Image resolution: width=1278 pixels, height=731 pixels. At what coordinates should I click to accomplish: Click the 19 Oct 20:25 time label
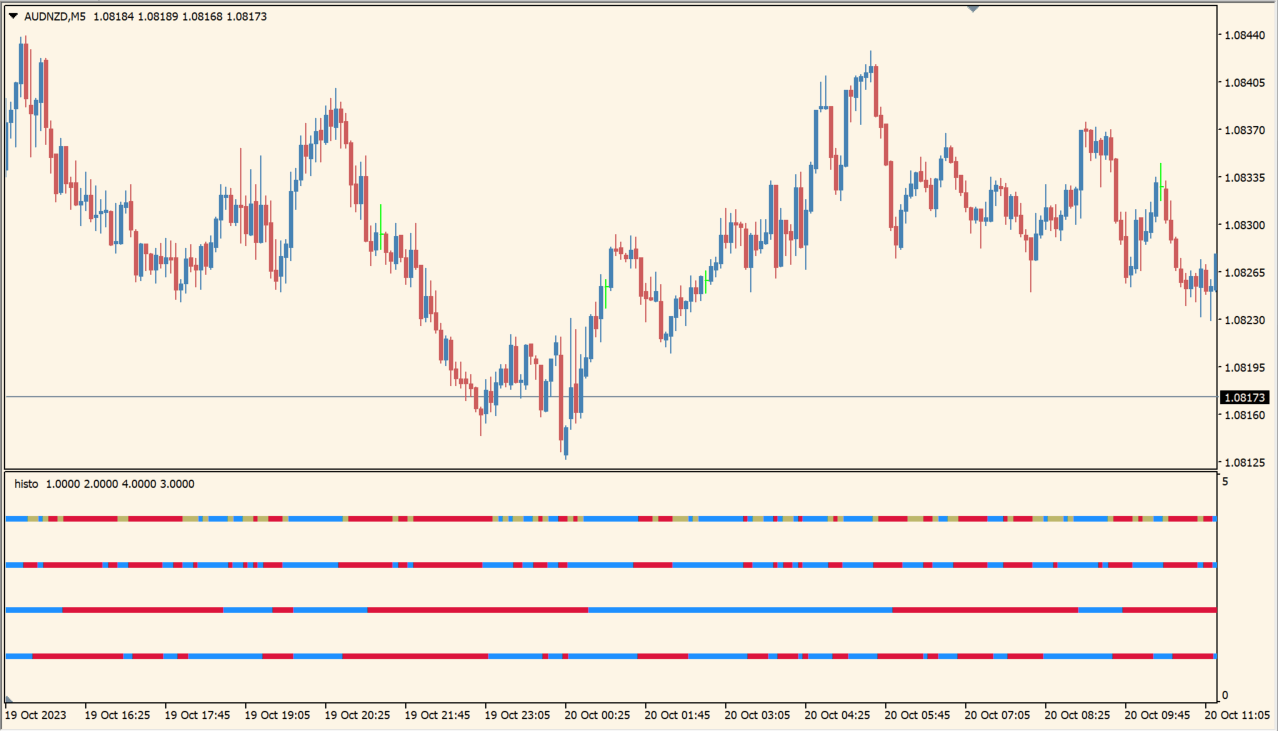pyautogui.click(x=358, y=715)
